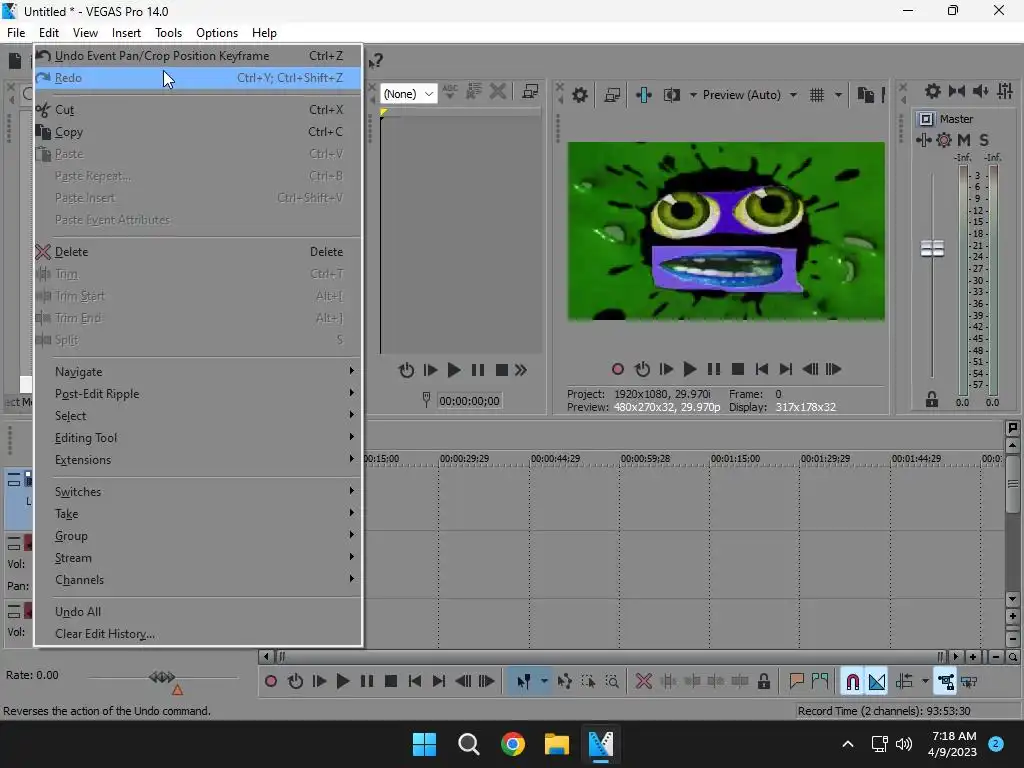Click timeline transport Record button
This screenshot has width=1024, height=768.
tap(271, 682)
